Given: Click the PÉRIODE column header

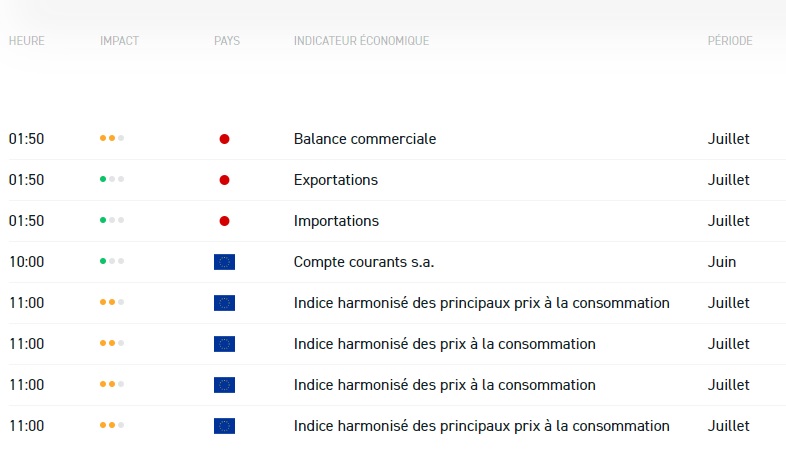Looking at the screenshot, I should (730, 41).
